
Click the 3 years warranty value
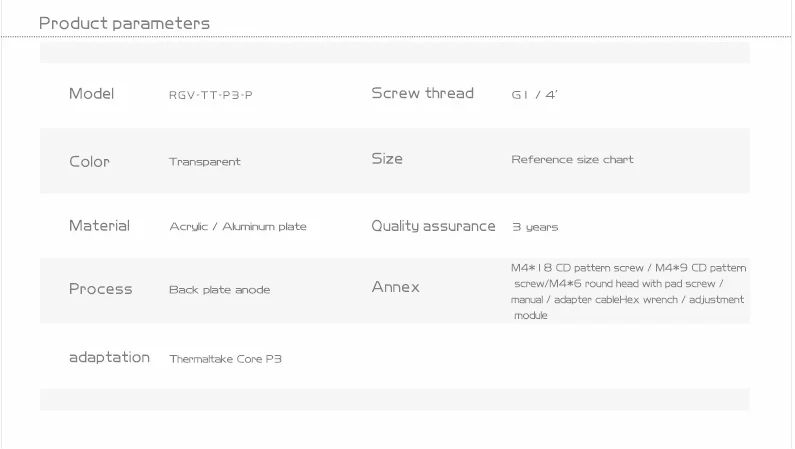point(535,227)
